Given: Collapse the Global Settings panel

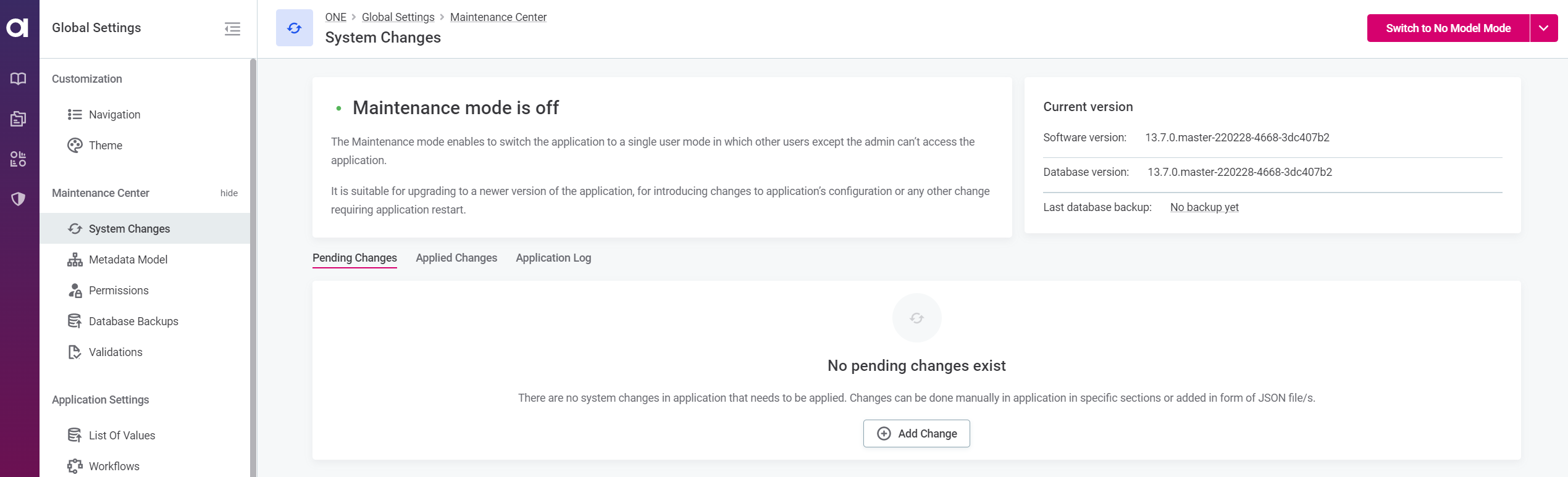Looking at the screenshot, I should (x=232, y=28).
